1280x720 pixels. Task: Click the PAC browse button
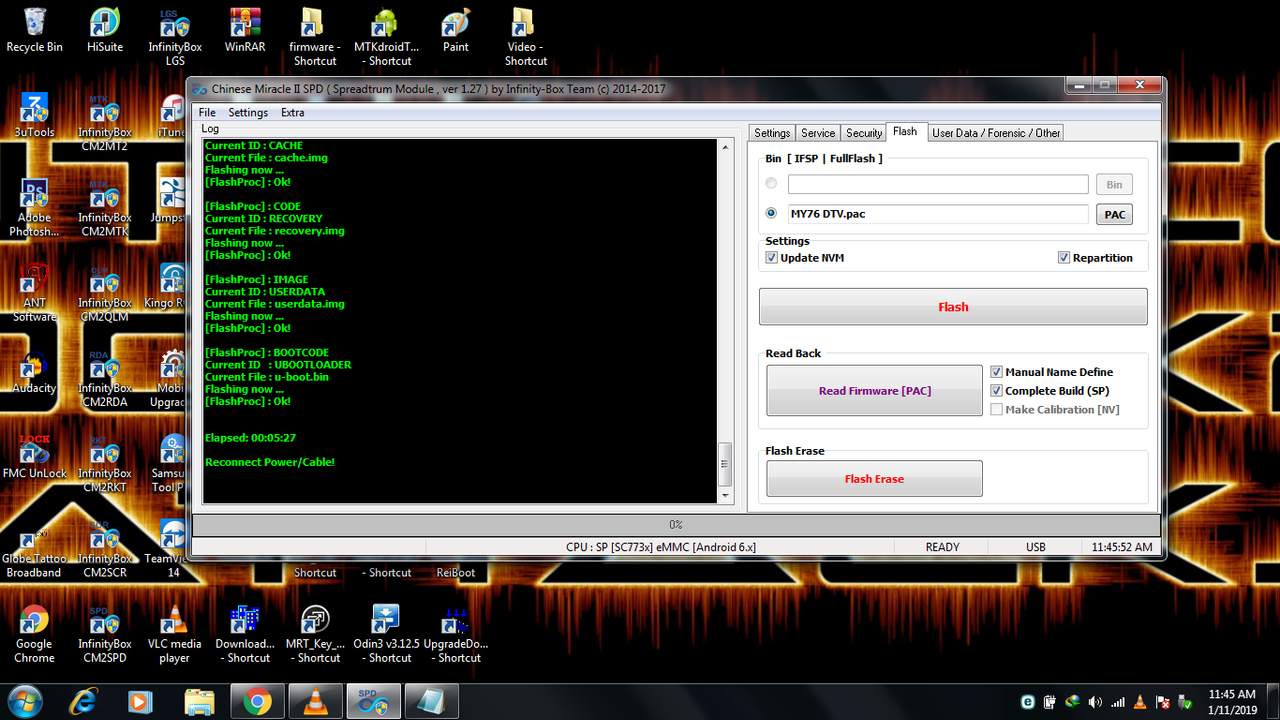[x=1114, y=214]
